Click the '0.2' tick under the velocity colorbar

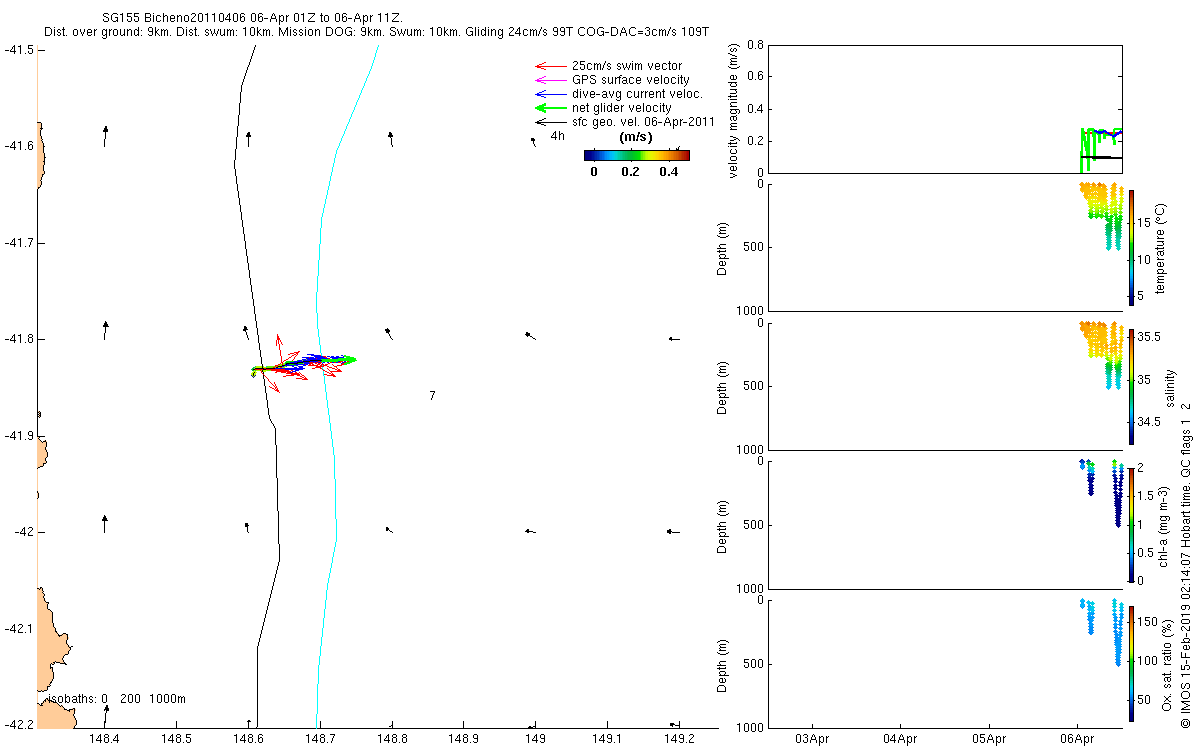(x=629, y=172)
